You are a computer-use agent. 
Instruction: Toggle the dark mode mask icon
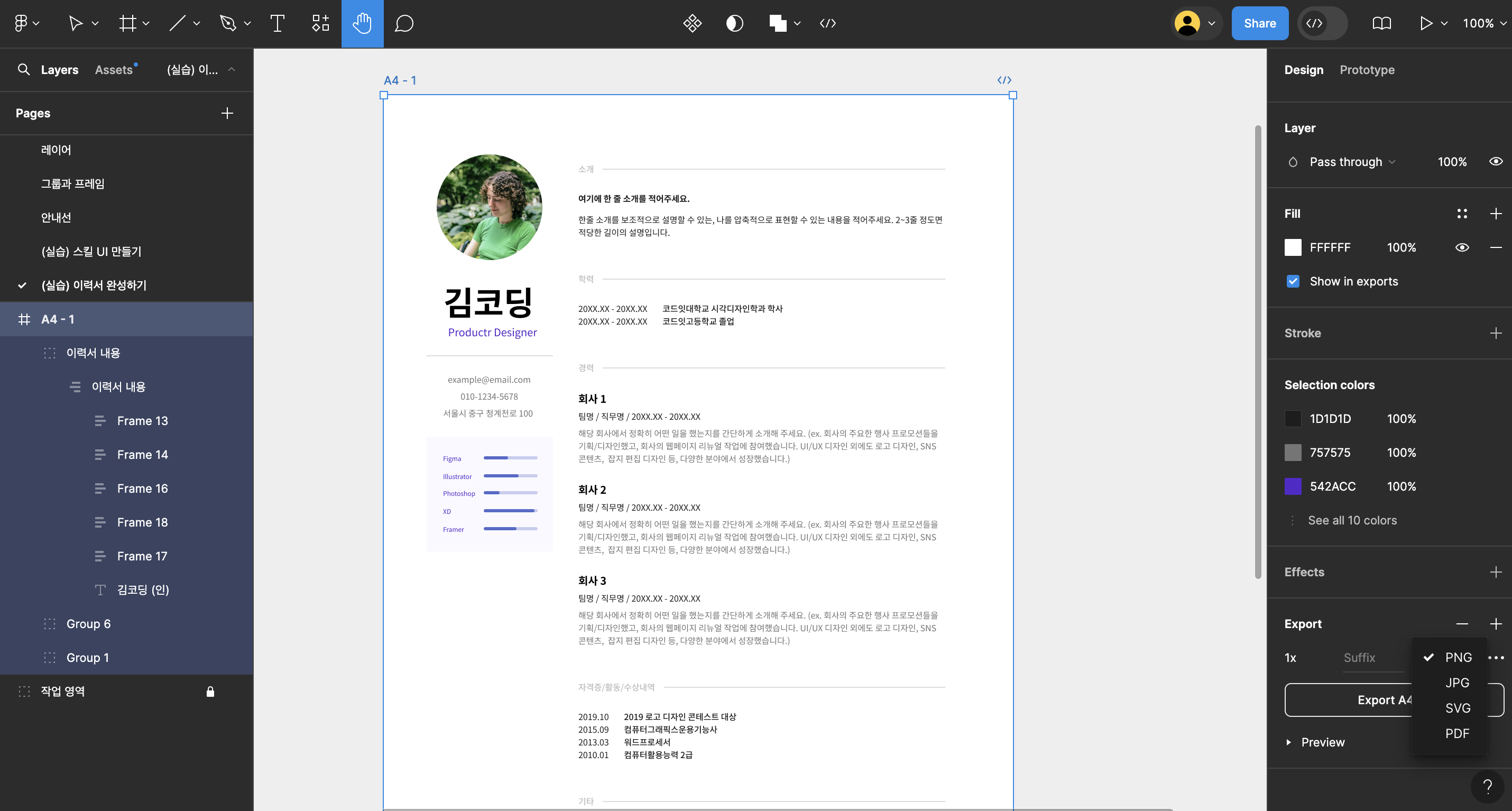[734, 23]
